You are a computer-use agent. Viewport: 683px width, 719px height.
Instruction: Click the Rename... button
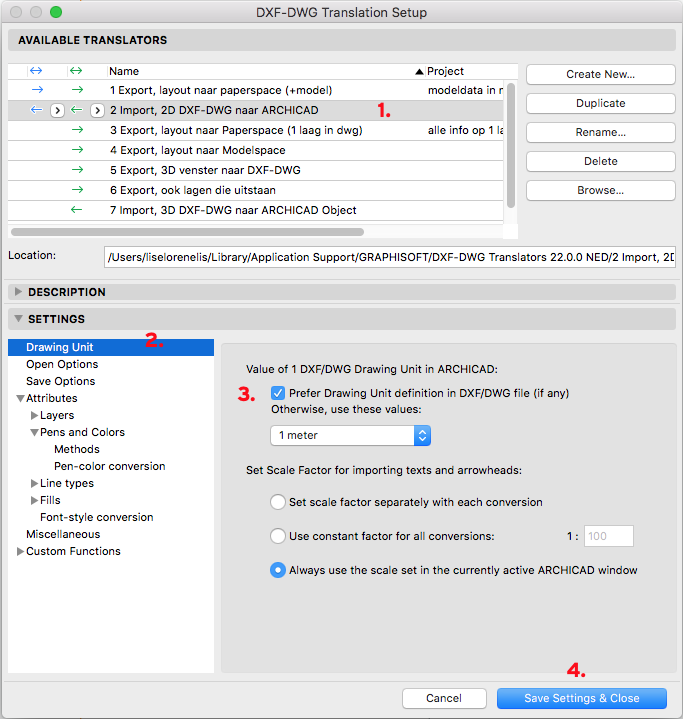pyautogui.click(x=600, y=132)
